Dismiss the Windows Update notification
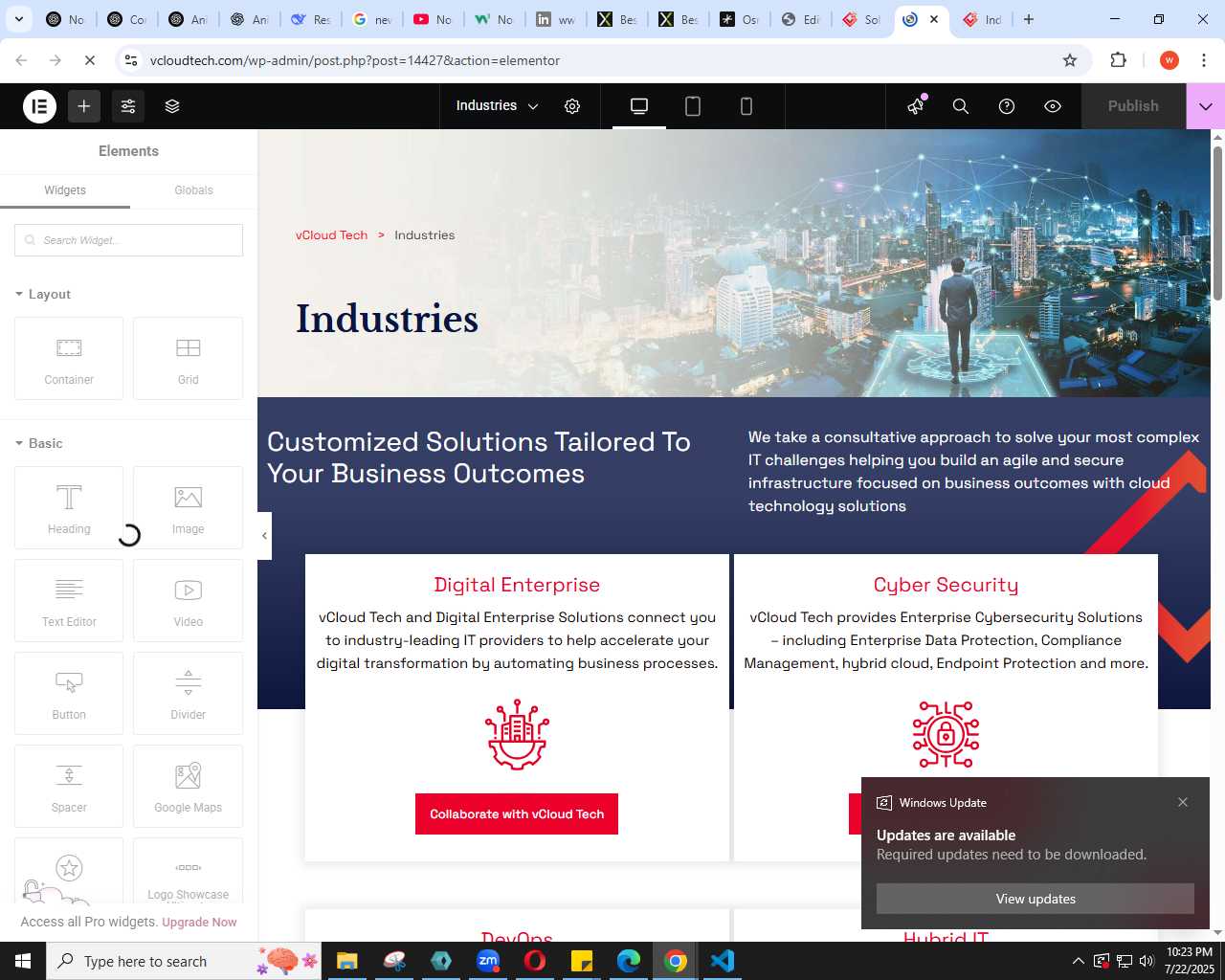Screen dimensions: 1225x980 coord(1183,802)
